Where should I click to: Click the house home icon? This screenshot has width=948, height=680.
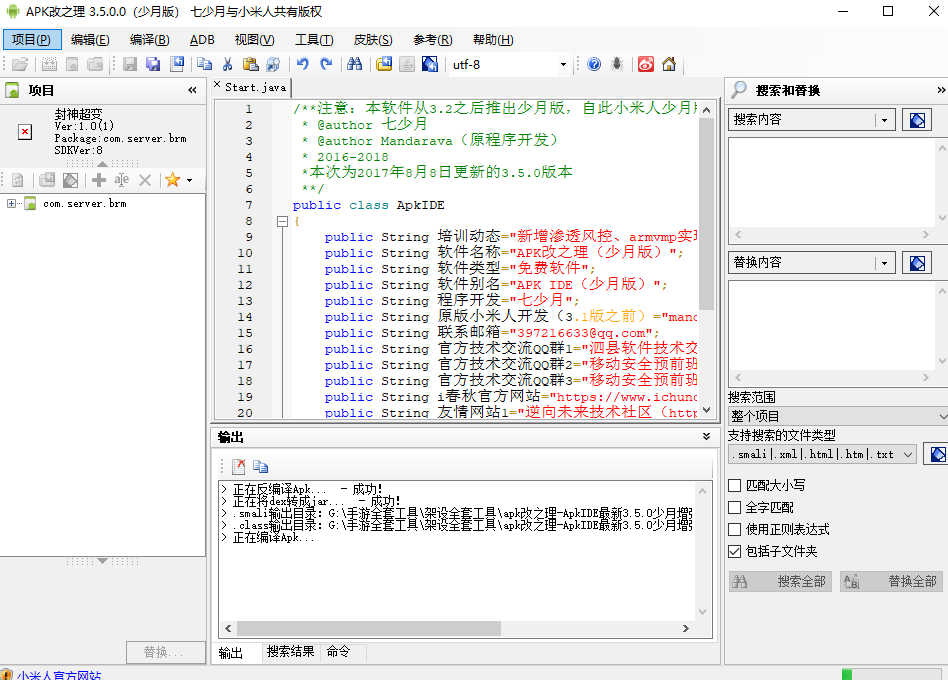coord(669,64)
